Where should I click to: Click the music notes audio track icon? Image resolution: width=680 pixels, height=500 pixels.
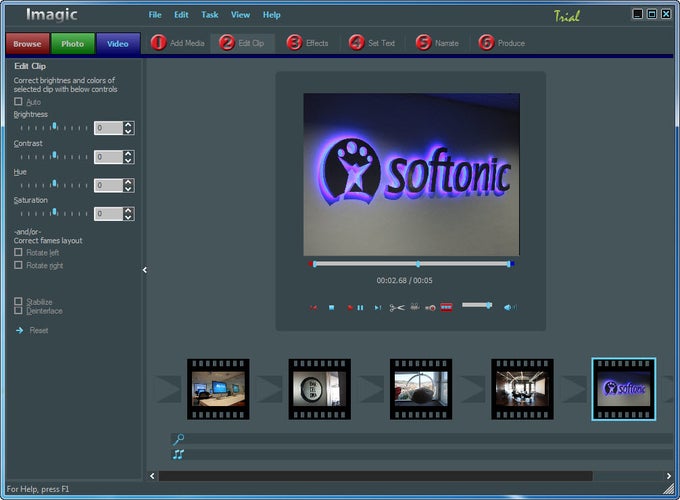[x=178, y=454]
